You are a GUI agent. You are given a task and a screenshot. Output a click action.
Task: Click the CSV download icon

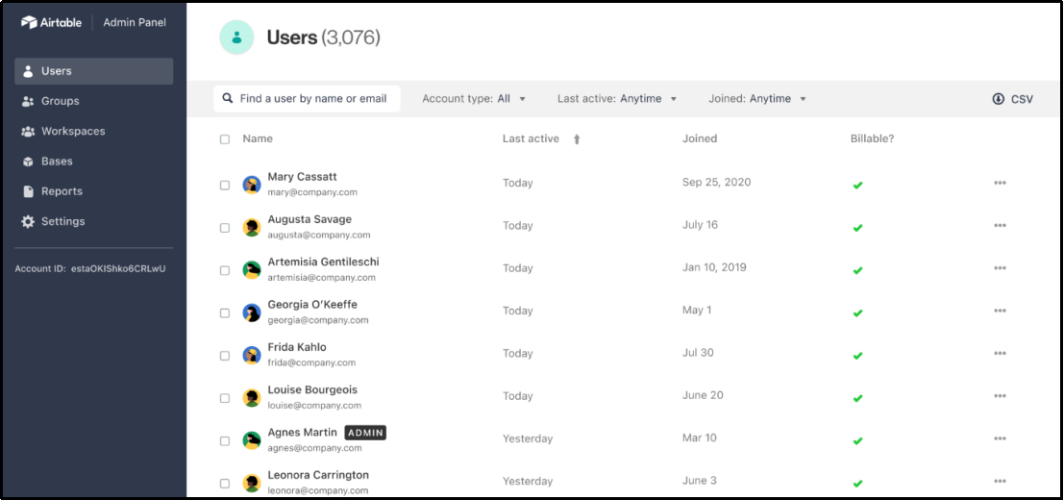tap(998, 99)
